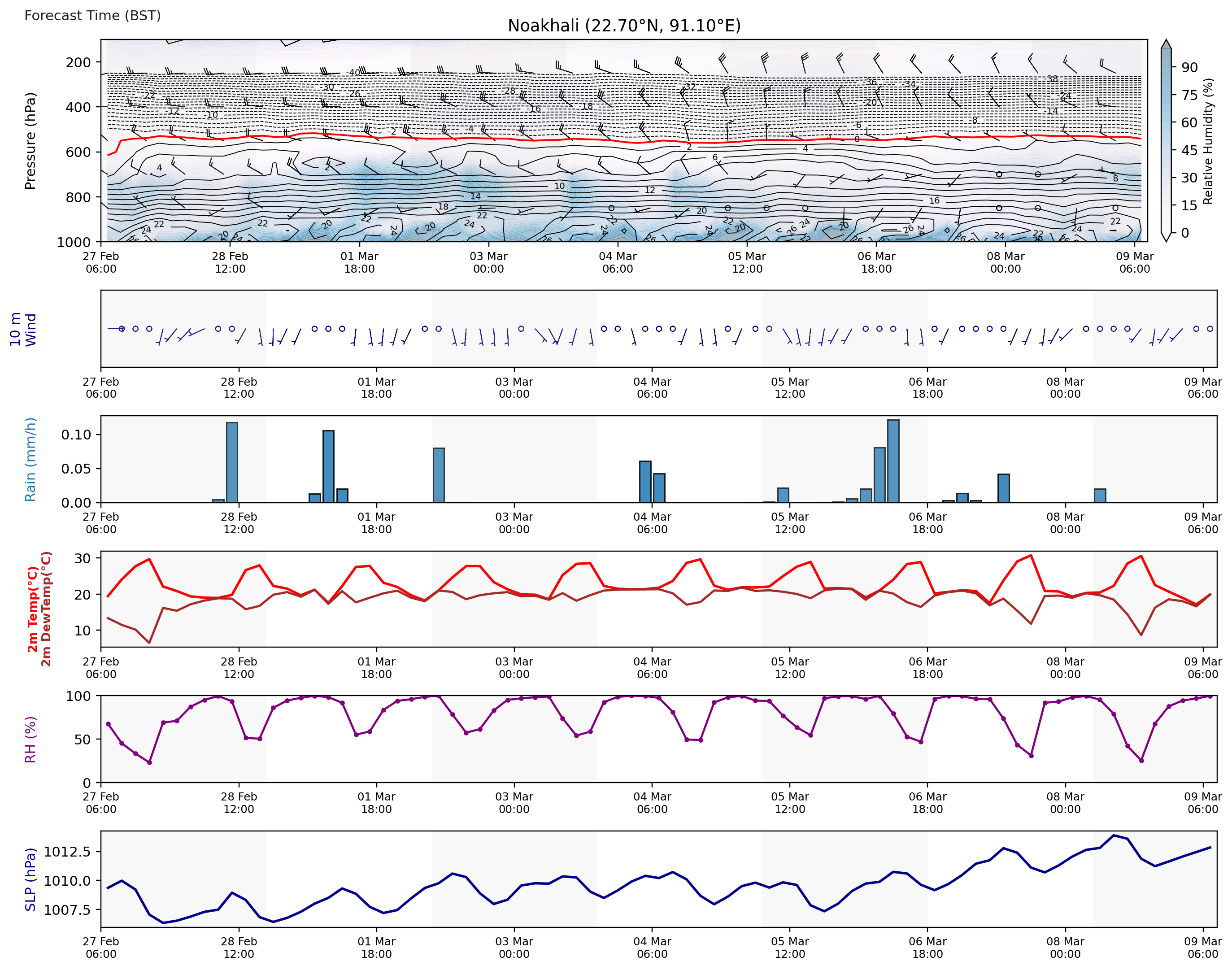
Task: Click the Pressure (hPa) axis label
Action: pos(30,140)
